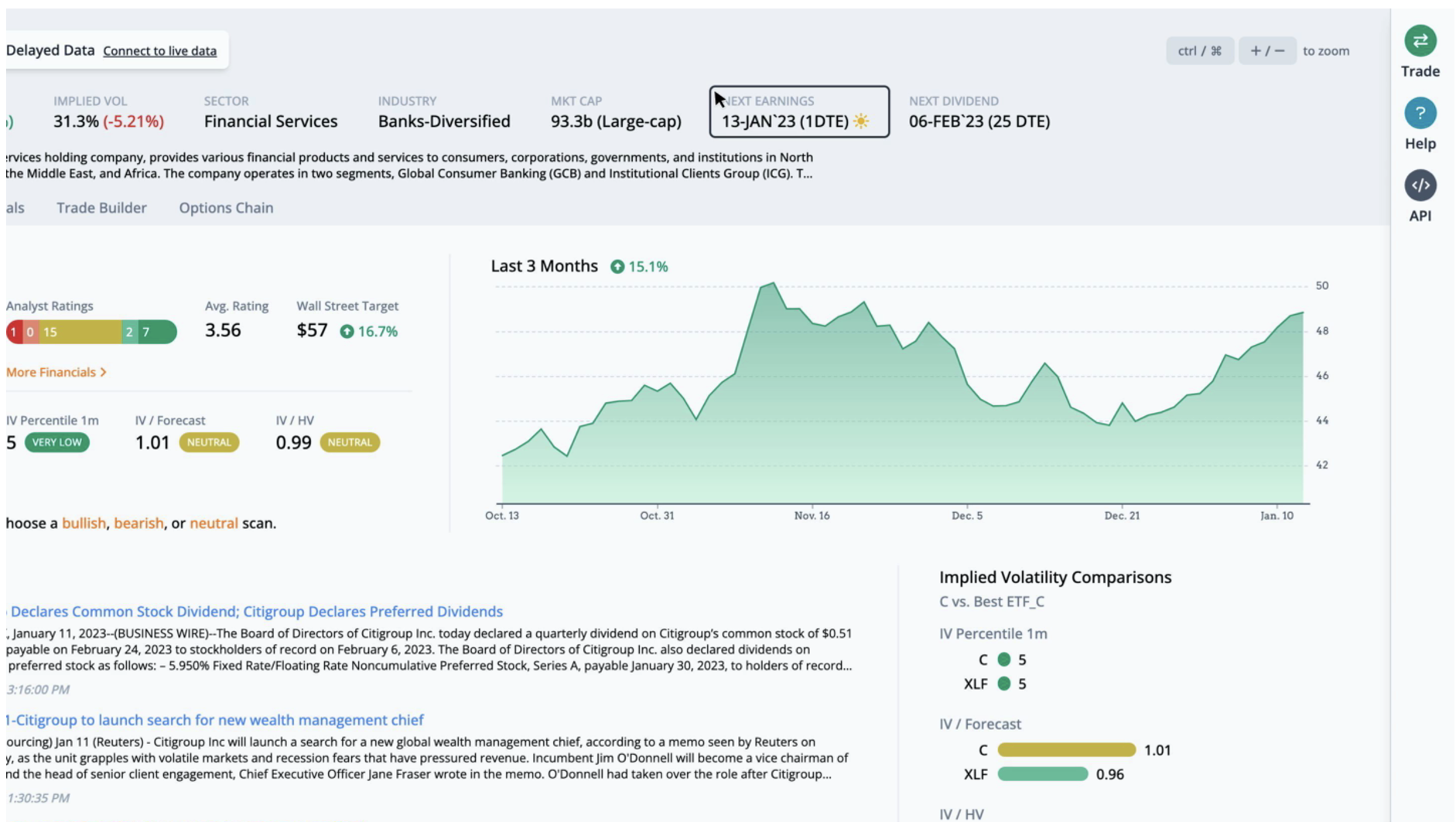Open the API code icon
This screenshot has height=829, width=1456.
pyautogui.click(x=1420, y=186)
